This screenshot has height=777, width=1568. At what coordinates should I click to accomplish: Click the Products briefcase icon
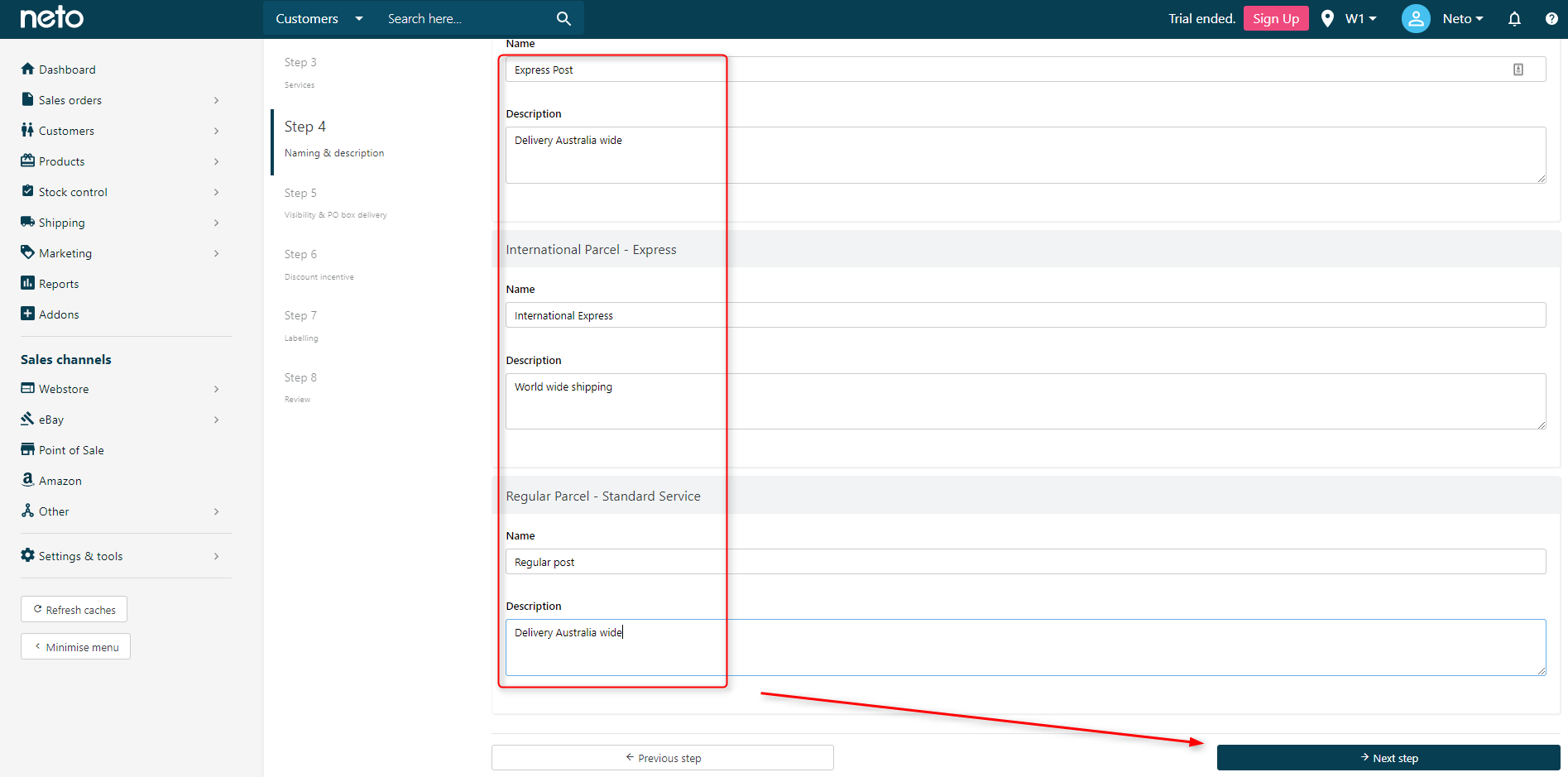click(27, 161)
